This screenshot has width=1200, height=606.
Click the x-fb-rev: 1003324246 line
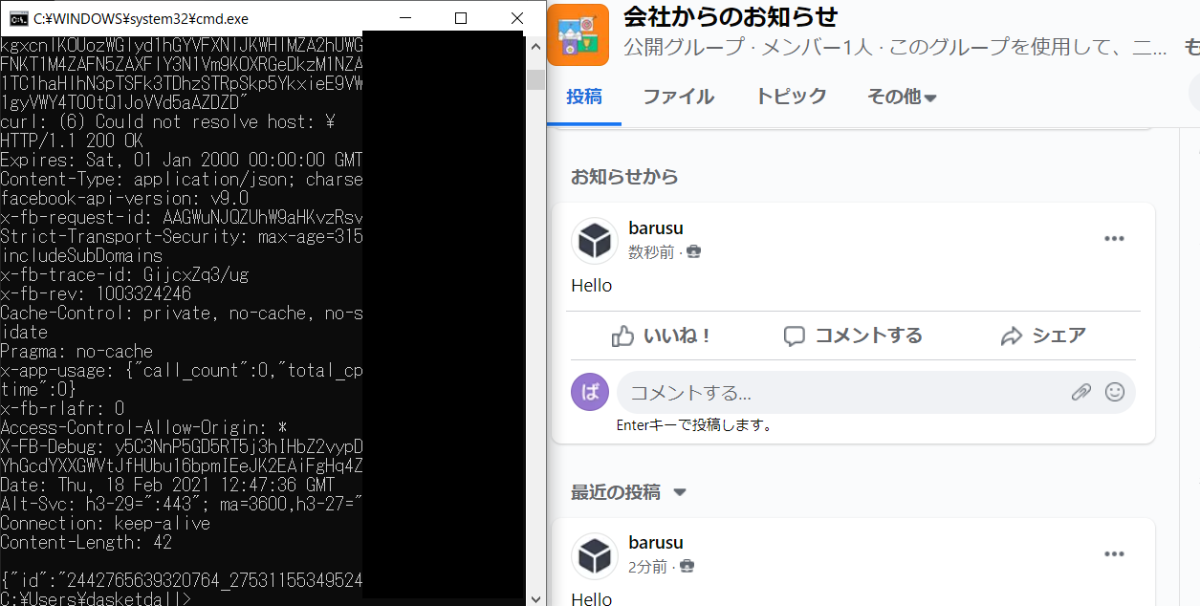(96, 294)
